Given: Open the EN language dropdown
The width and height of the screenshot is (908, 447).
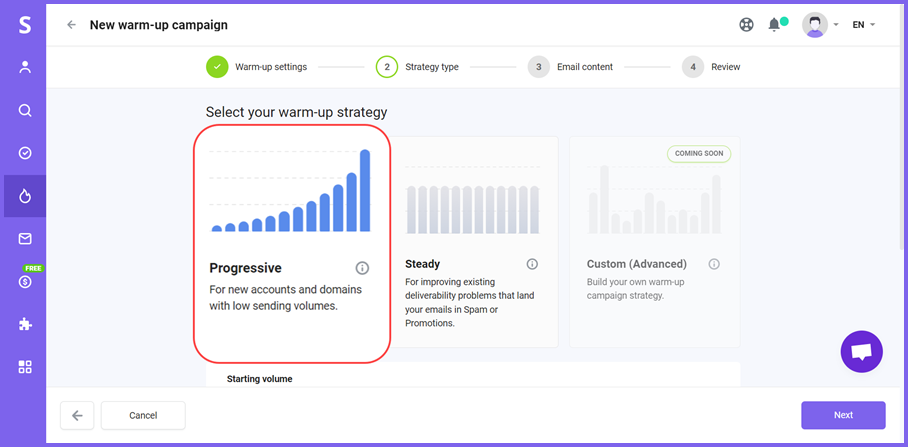Looking at the screenshot, I should (x=863, y=25).
